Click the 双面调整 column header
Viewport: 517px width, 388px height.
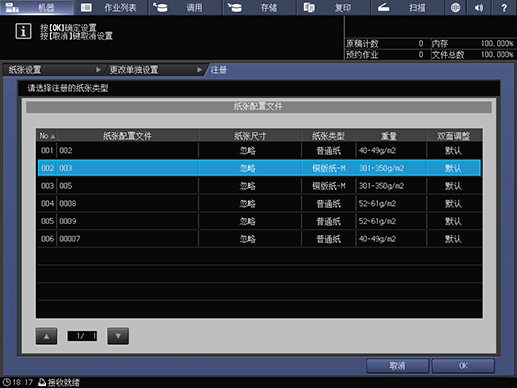[x=454, y=136]
